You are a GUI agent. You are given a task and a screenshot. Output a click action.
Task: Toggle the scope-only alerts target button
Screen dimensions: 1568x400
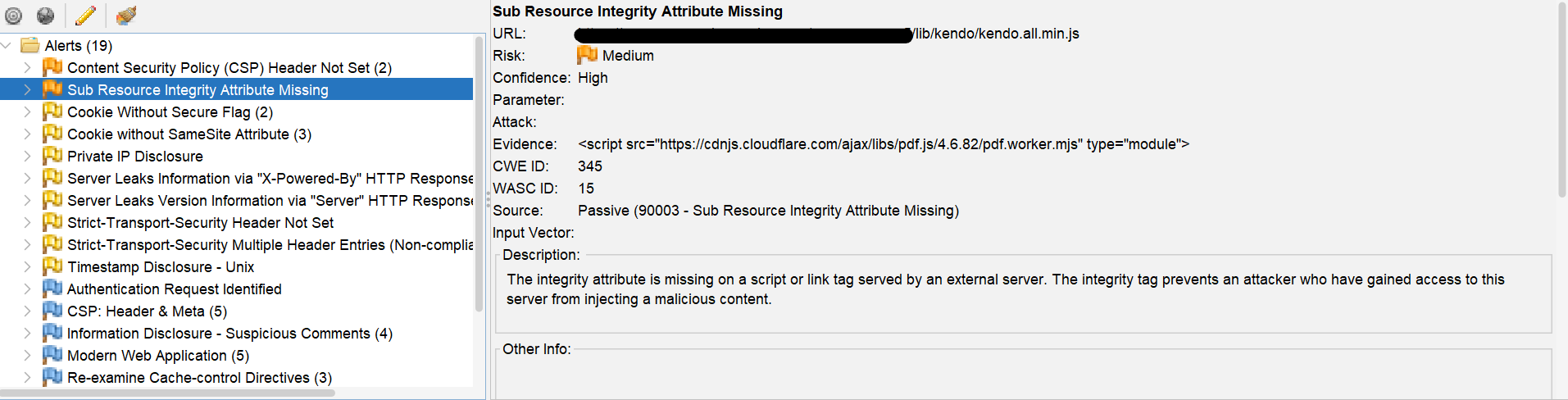tap(14, 16)
